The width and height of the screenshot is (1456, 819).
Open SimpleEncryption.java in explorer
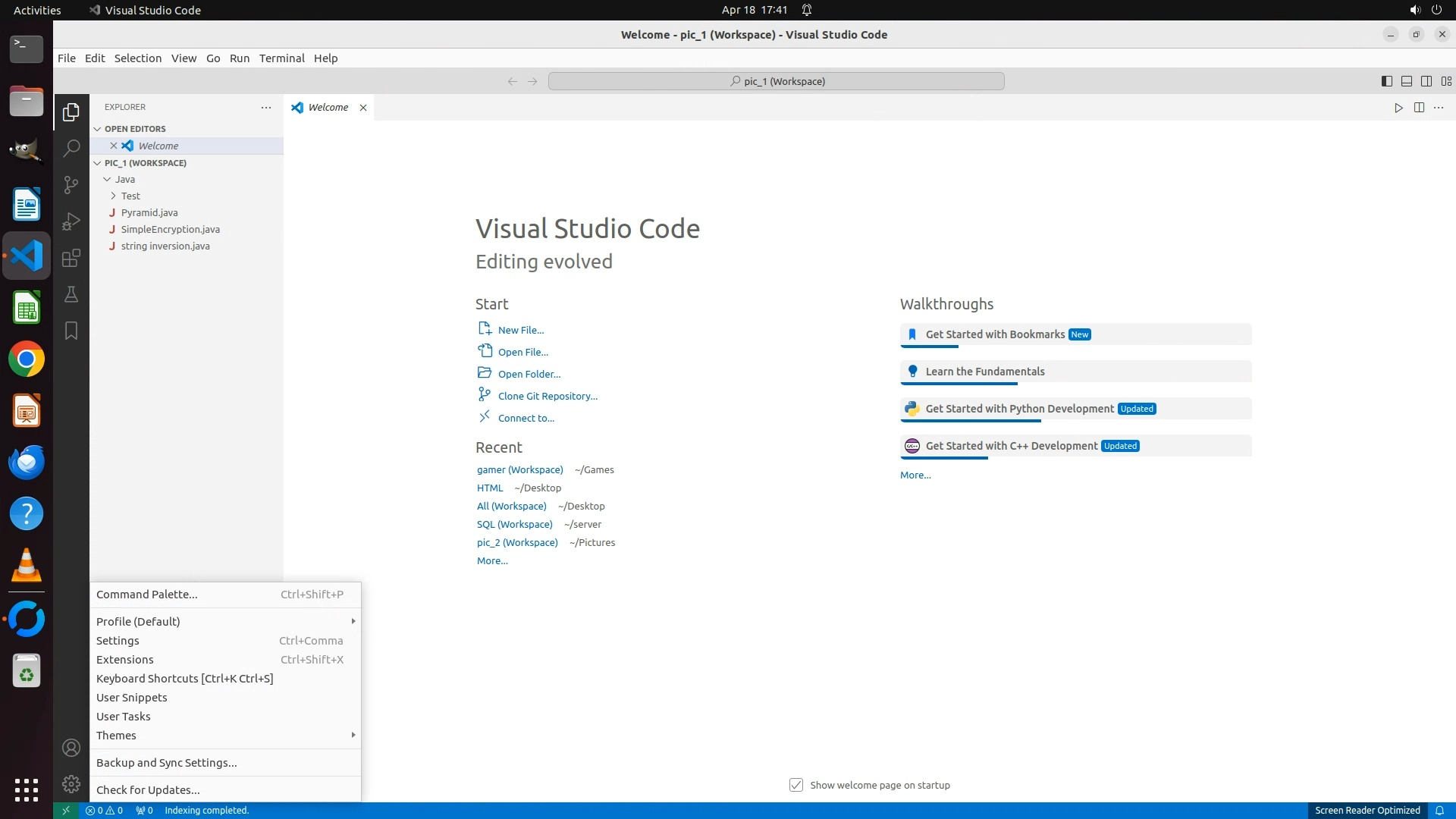pos(170,229)
